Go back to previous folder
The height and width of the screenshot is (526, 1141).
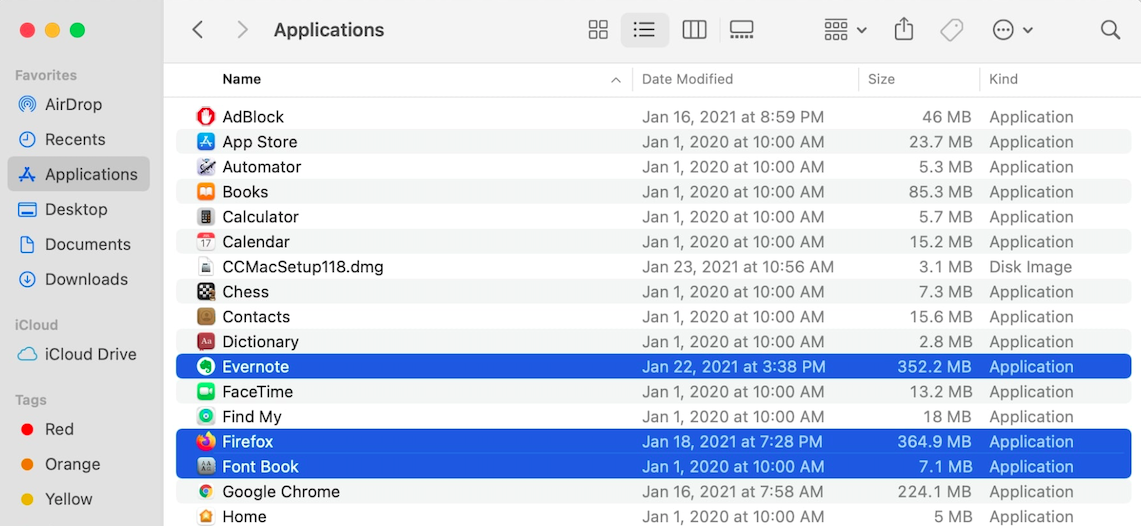197,30
